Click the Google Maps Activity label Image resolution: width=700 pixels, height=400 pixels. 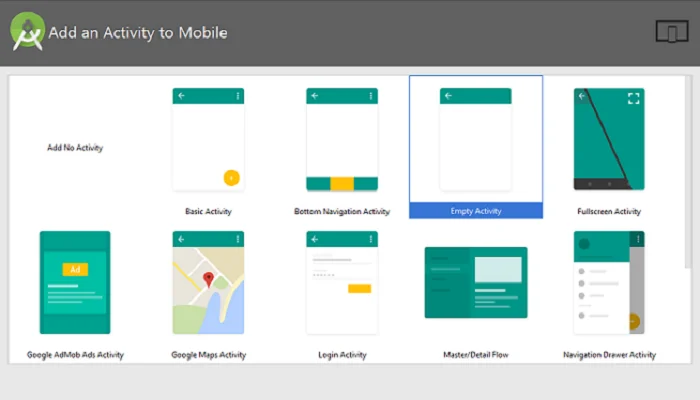[x=208, y=355]
